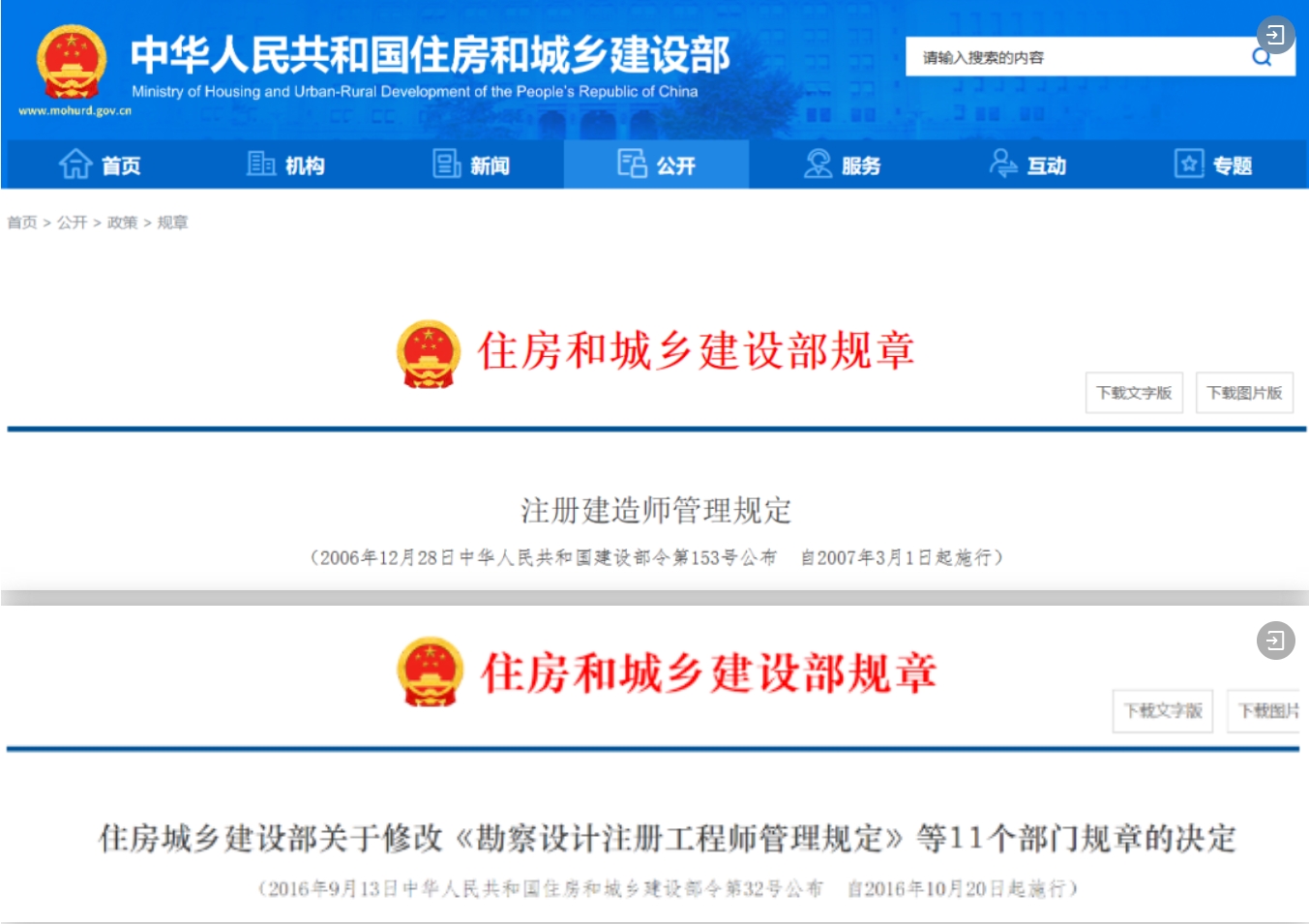The height and width of the screenshot is (924, 1309).
Task: Open the 新闻 navigation menu
Action: (x=471, y=164)
